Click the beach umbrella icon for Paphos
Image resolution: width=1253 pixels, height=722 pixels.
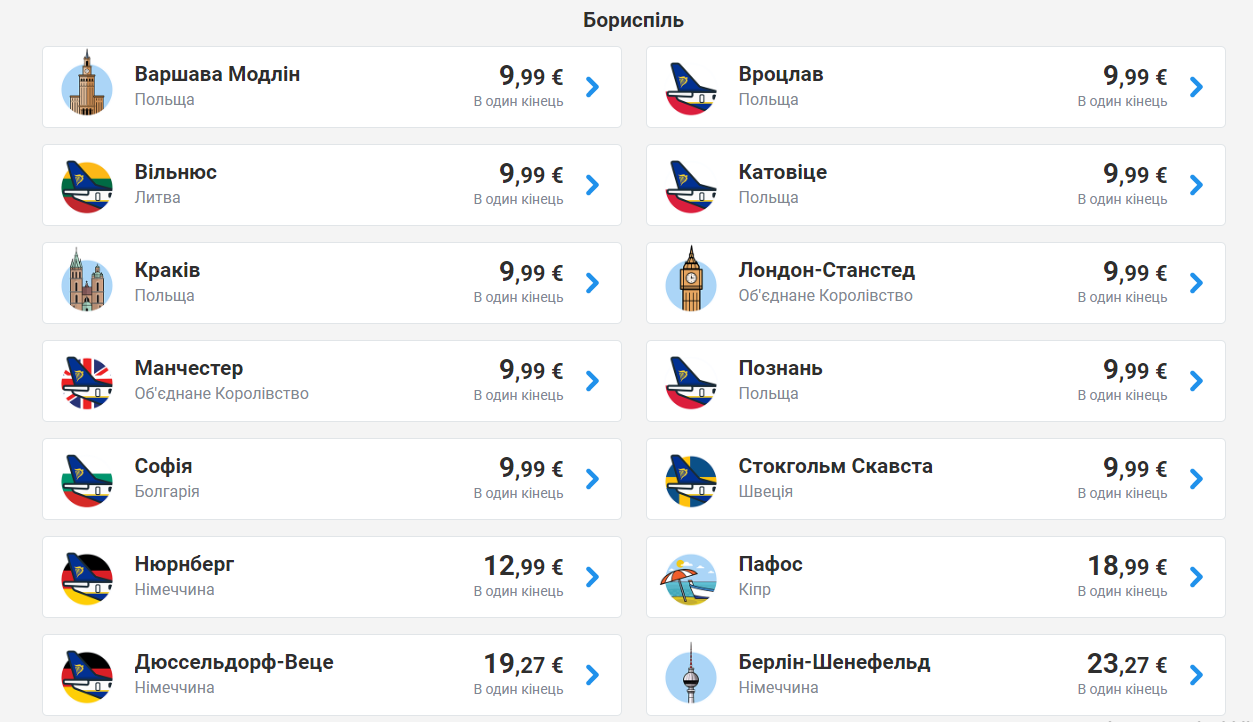coord(691,579)
